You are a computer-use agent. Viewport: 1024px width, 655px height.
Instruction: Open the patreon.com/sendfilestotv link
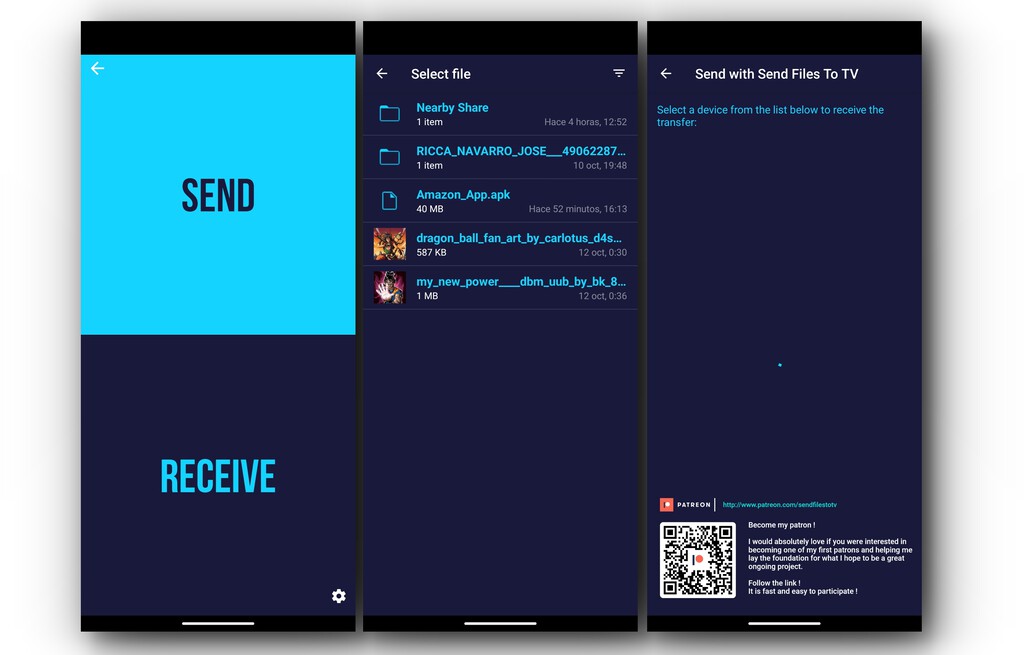(x=779, y=505)
